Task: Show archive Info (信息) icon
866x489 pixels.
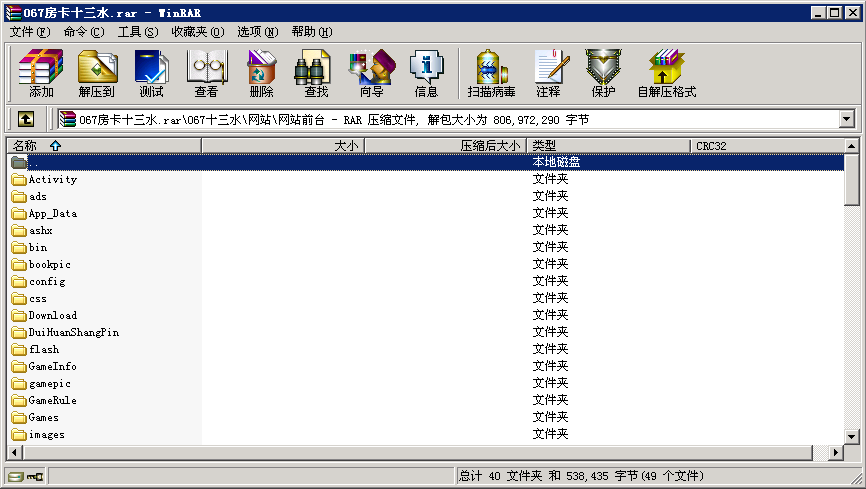Action: (426, 73)
